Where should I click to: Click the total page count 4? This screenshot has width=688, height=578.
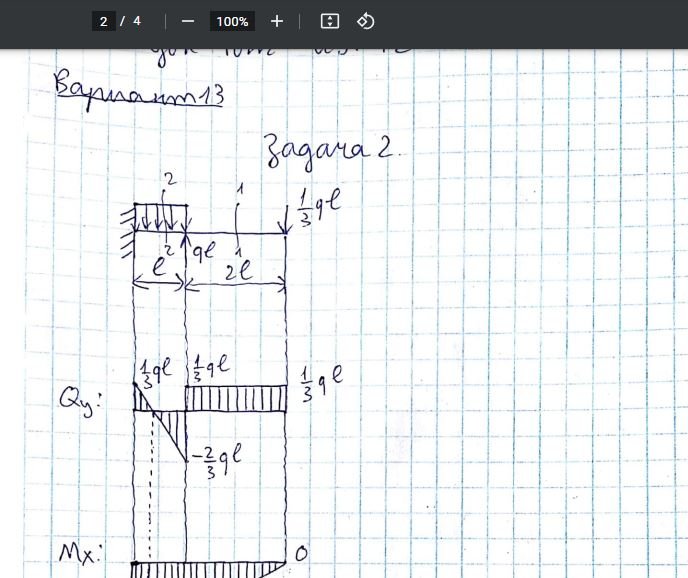point(138,21)
